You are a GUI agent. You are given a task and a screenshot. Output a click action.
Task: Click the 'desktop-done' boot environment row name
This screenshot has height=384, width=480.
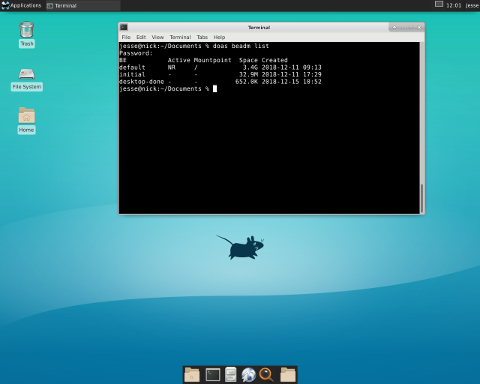click(142, 82)
